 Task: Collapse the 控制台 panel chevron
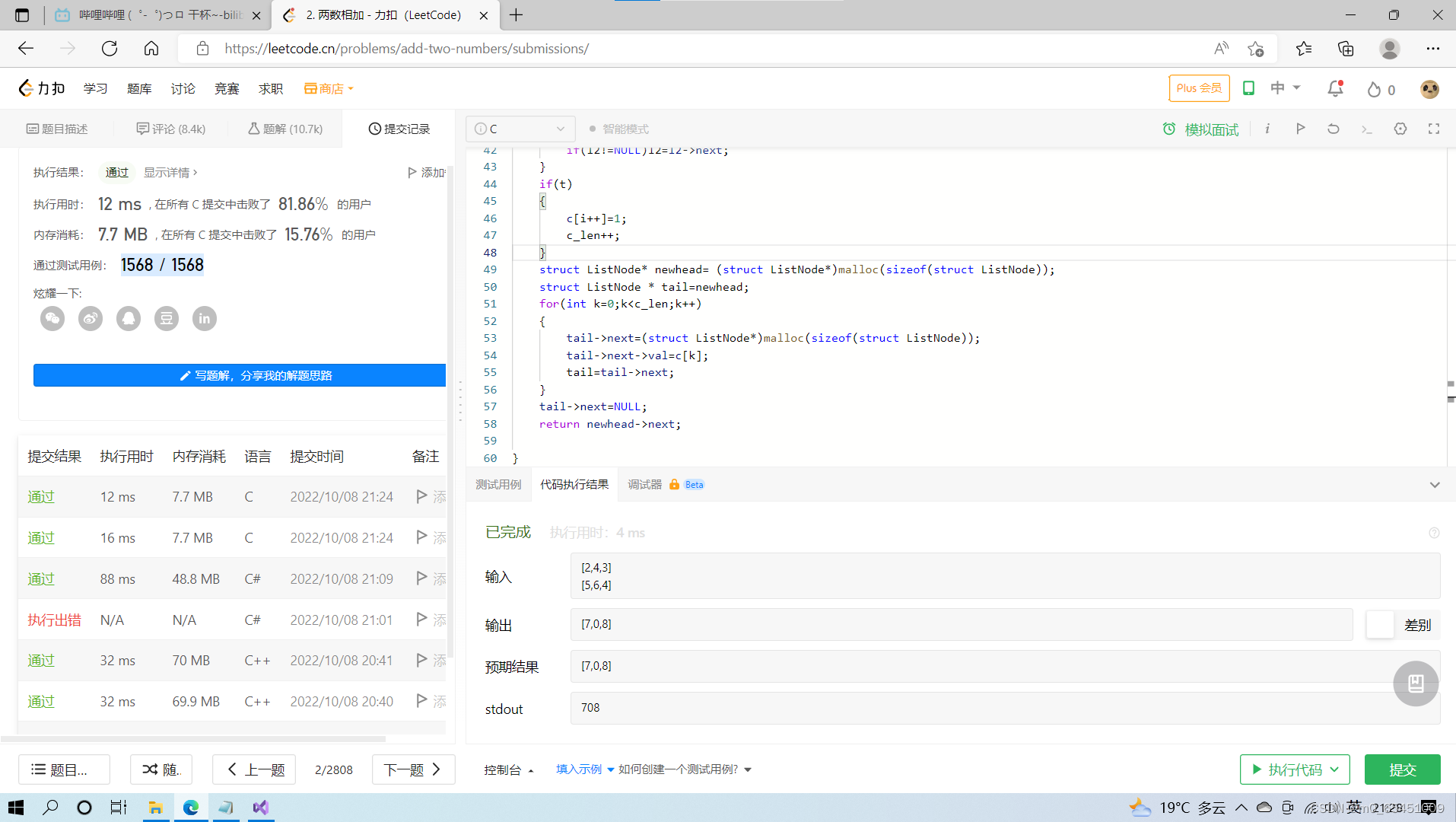coord(531,769)
